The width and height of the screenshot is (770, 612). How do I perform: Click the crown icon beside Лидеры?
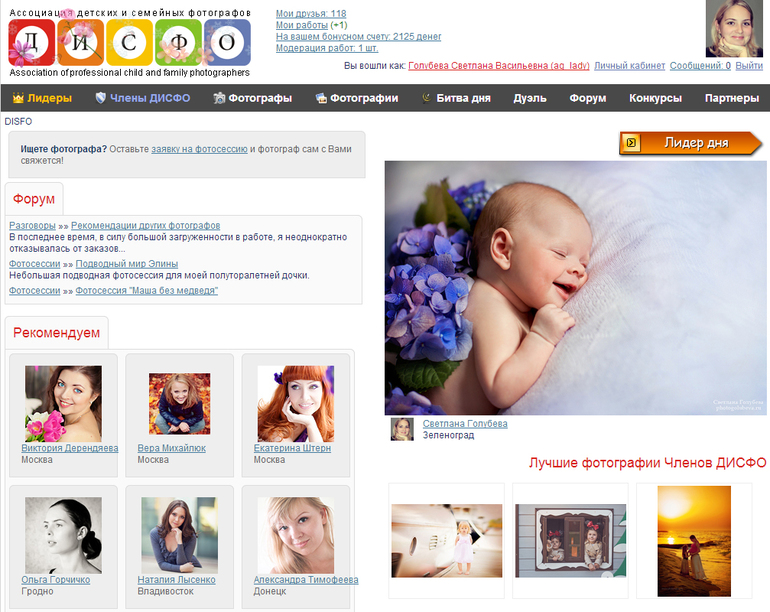pyautogui.click(x=18, y=98)
